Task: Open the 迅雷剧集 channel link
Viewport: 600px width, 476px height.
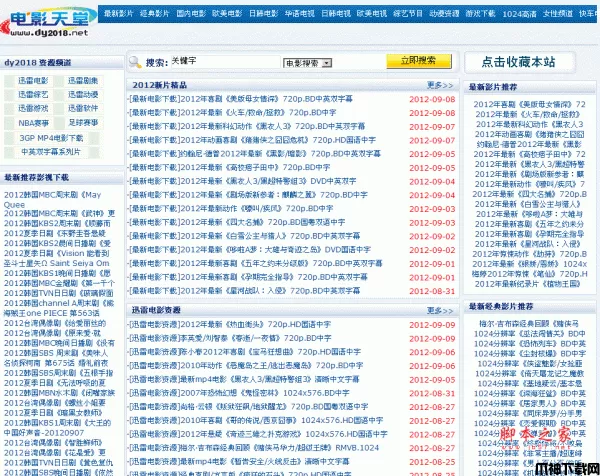Action: pos(83,81)
